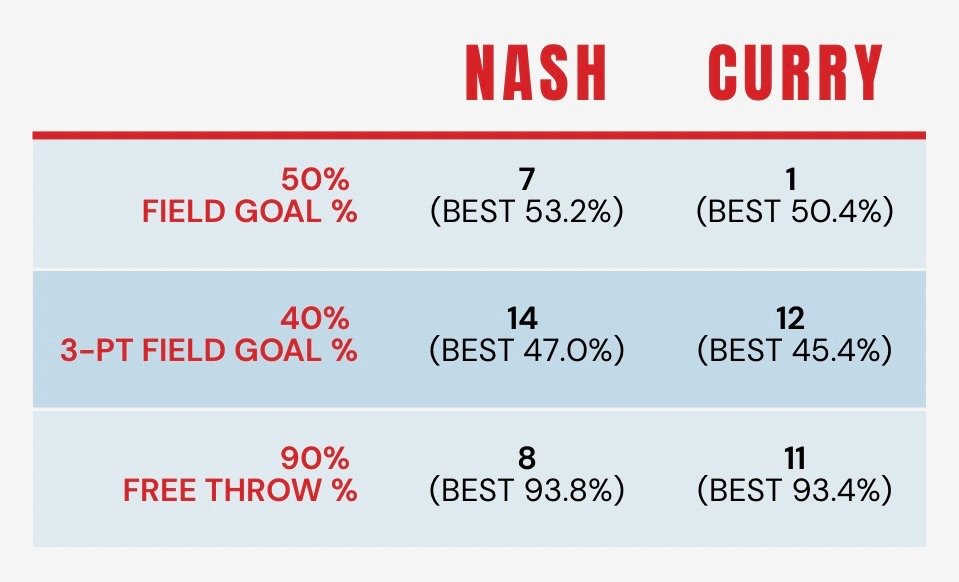This screenshot has height=582, width=959.
Task: Click the CURRY column header
Action: [796, 73]
